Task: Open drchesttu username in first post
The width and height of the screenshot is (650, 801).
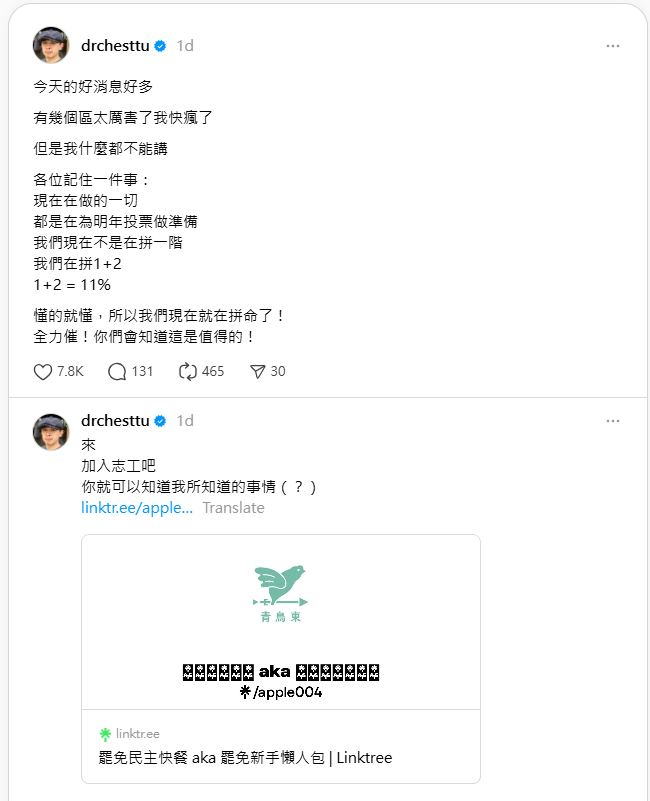Action: [x=115, y=46]
